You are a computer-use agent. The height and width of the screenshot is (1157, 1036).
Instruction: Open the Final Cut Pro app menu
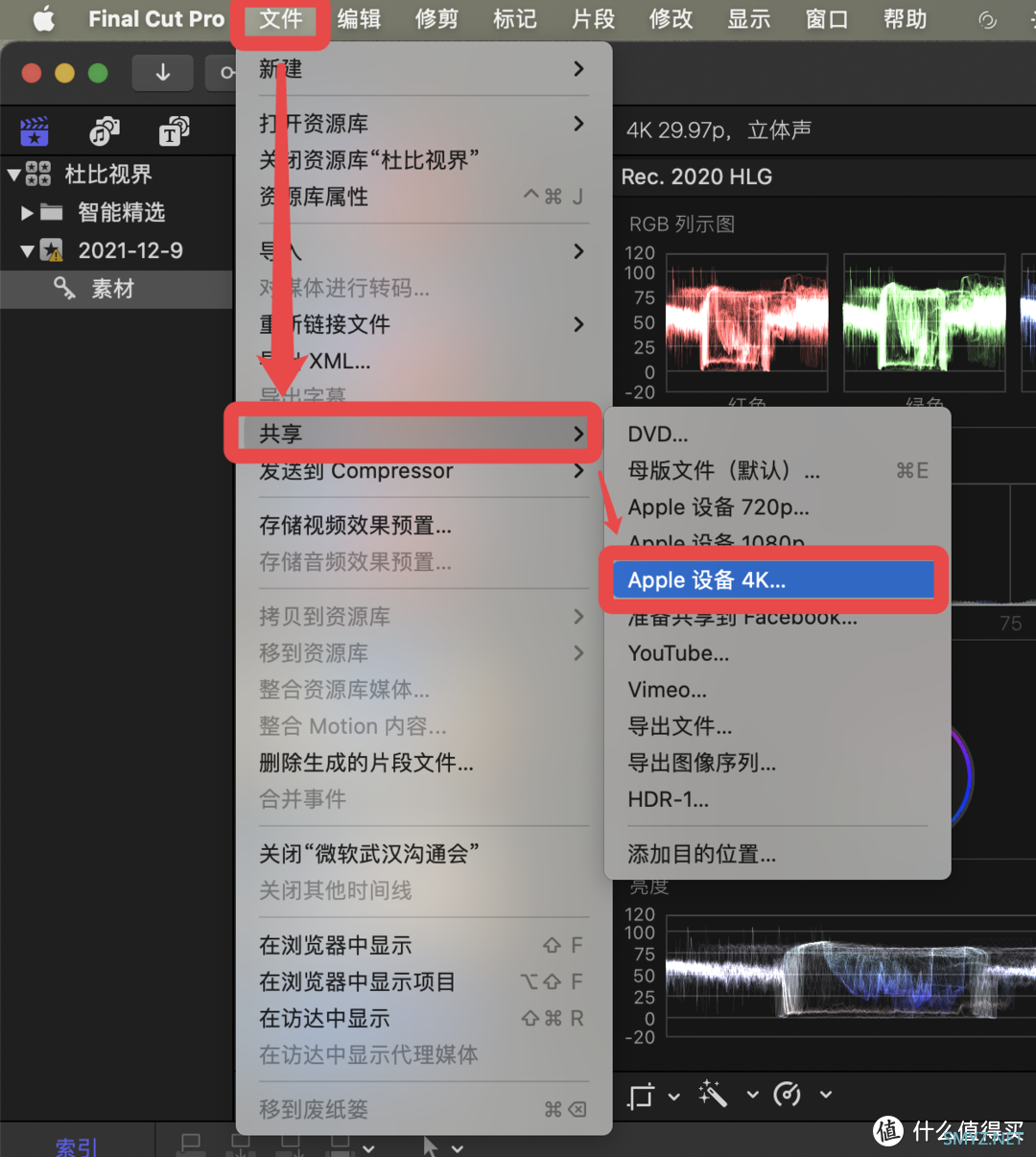156,19
